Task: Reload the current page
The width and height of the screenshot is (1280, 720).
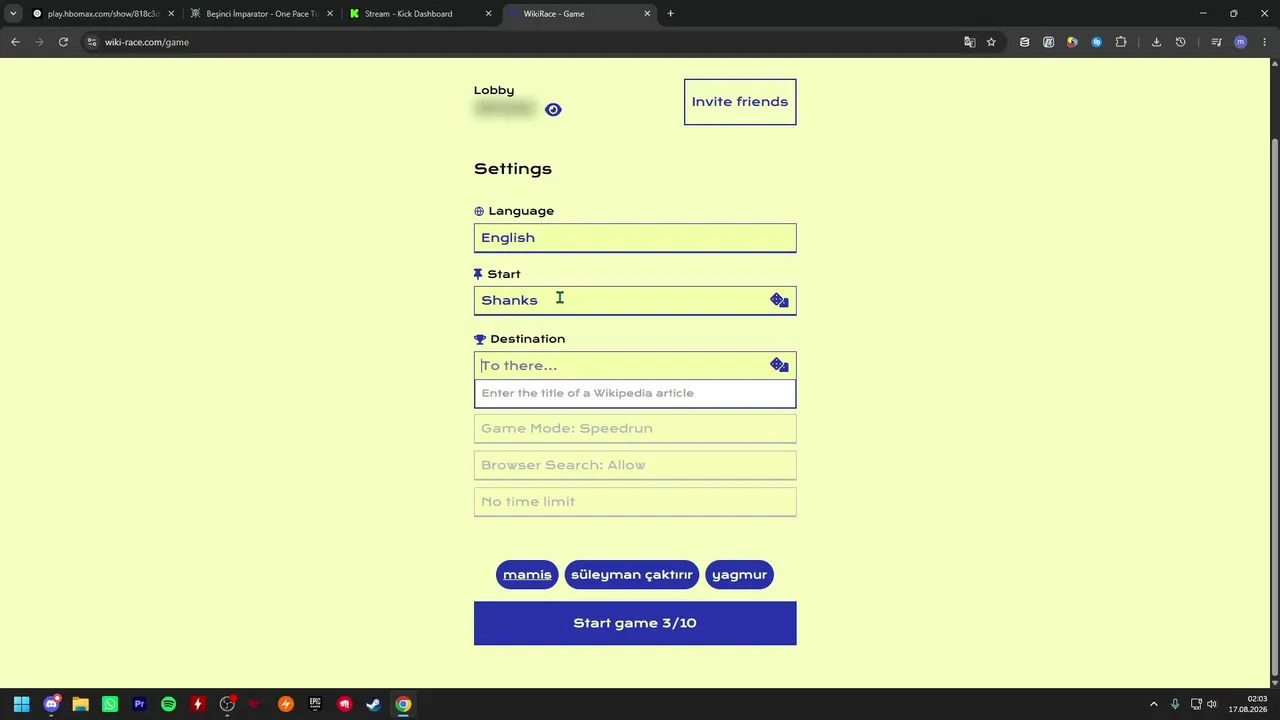Action: pos(63,42)
